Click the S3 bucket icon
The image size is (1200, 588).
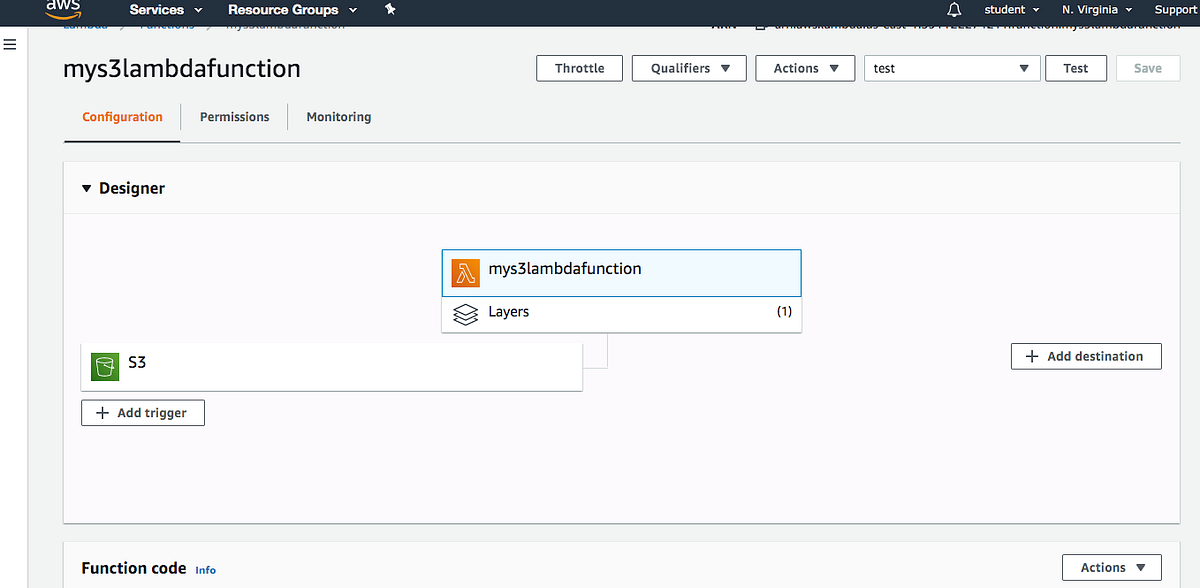click(104, 366)
